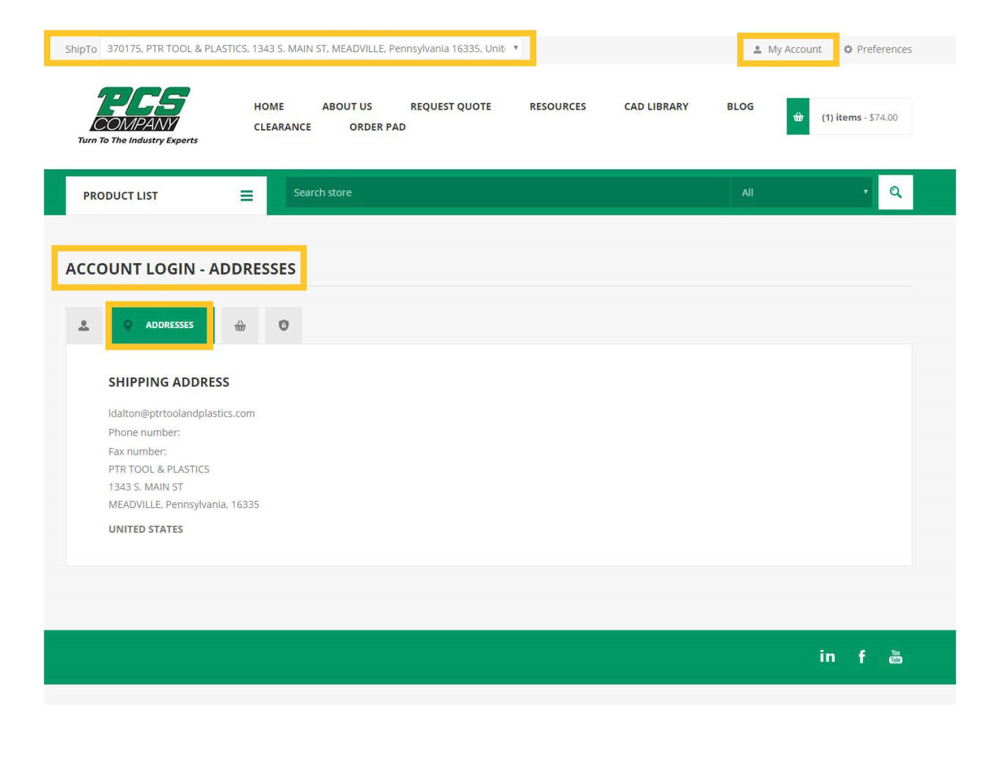Open the customer info person tab icon
1000x773 pixels.
pyautogui.click(x=84, y=326)
